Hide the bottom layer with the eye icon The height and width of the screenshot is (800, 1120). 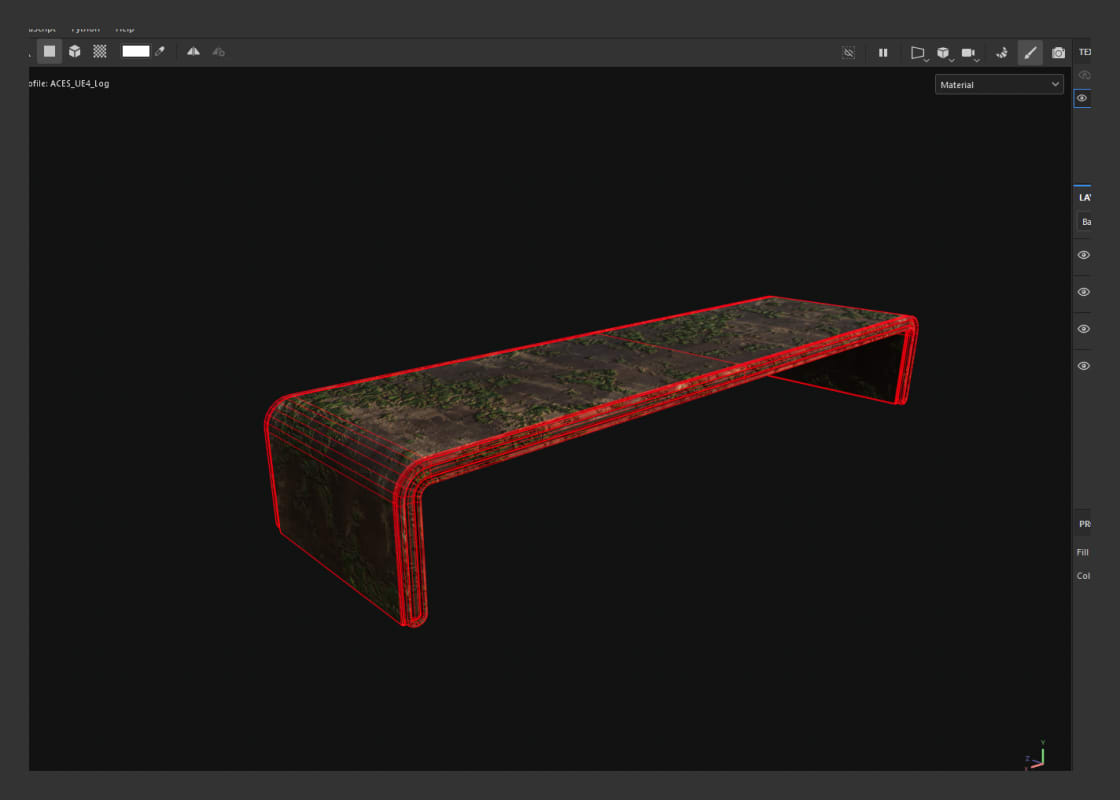pos(1082,365)
